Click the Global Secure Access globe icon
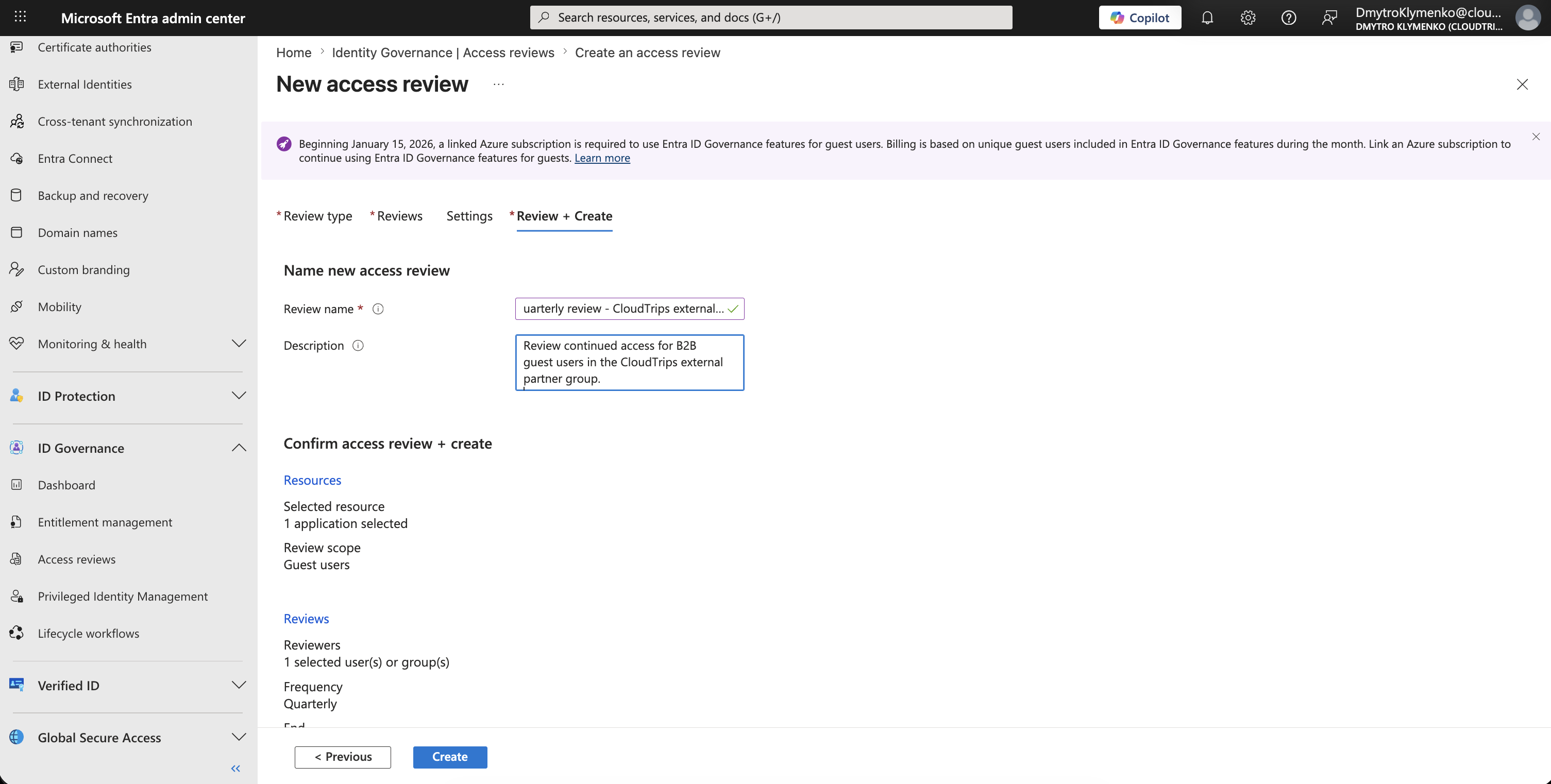Screen dimensions: 1551x784 point(17,737)
